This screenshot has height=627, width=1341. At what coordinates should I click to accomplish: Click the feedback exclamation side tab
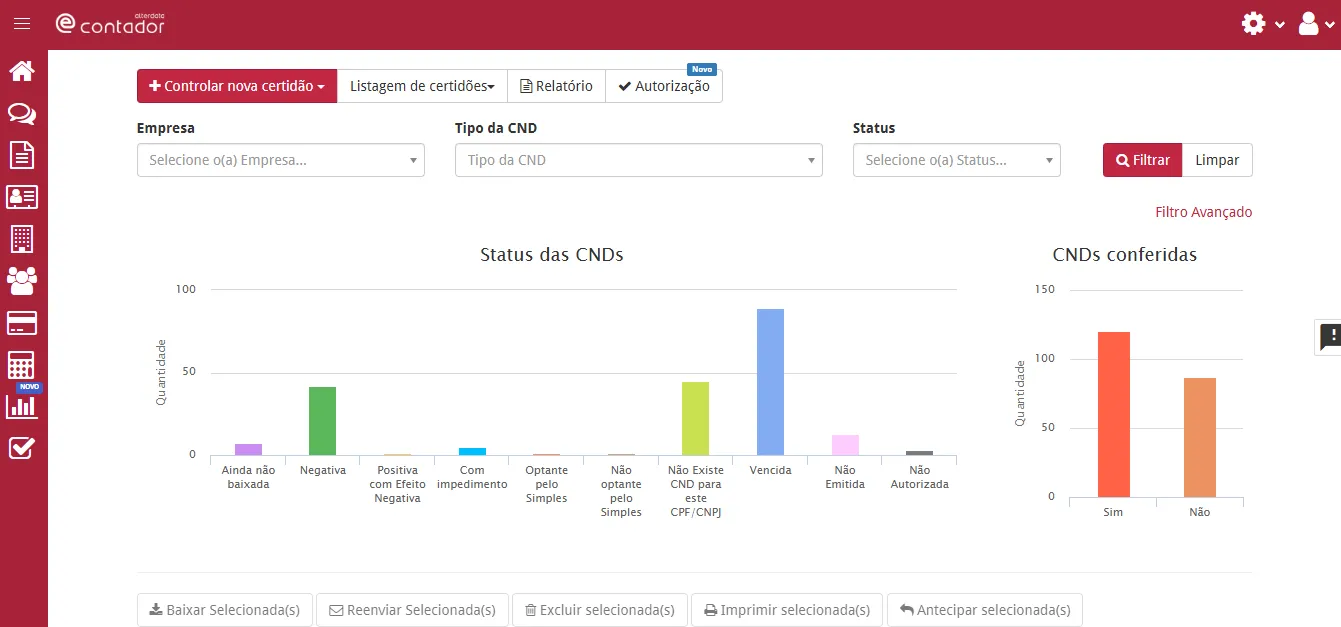(x=1329, y=337)
